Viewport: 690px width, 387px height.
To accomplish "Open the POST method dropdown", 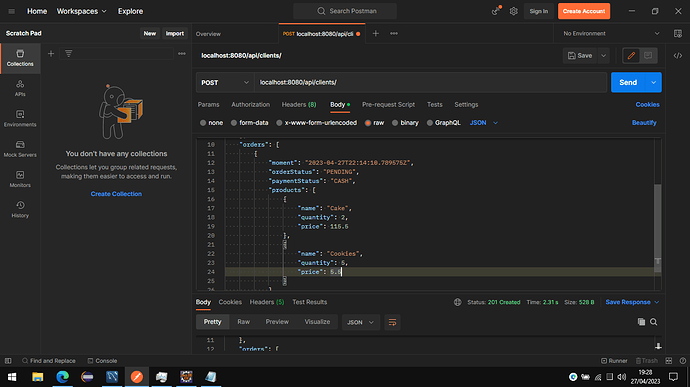I will click(x=225, y=82).
